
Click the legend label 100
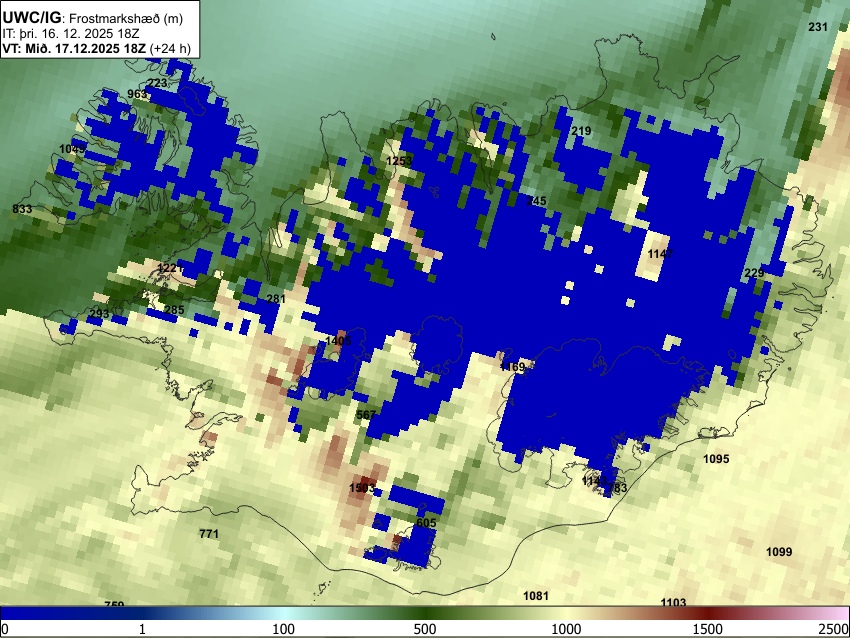[x=284, y=629]
